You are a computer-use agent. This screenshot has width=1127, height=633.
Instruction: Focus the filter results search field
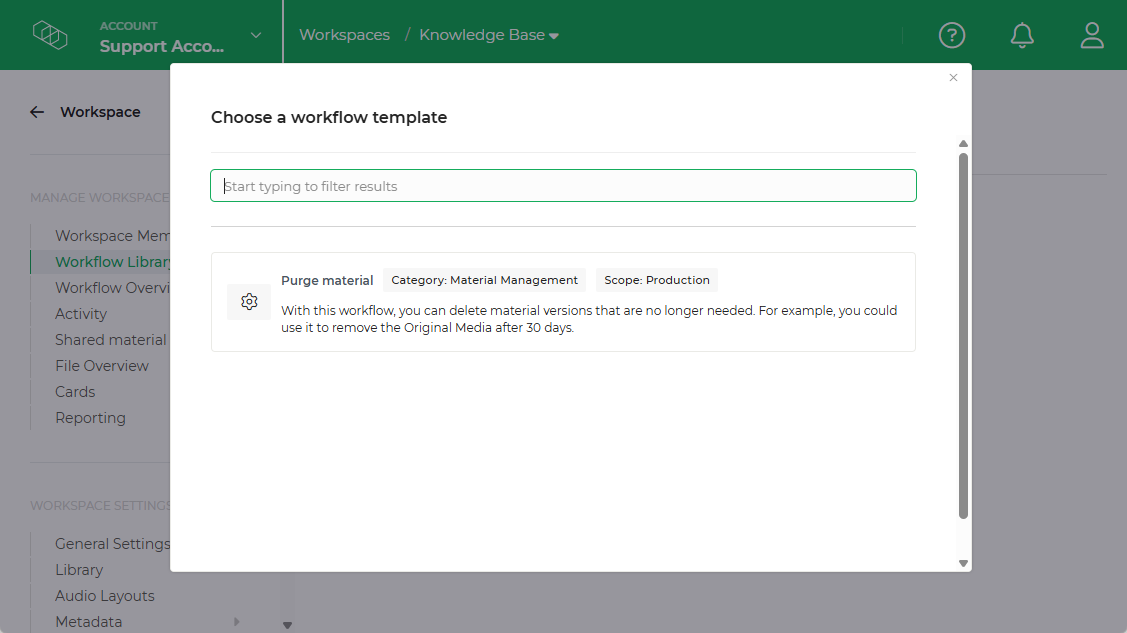pos(564,185)
